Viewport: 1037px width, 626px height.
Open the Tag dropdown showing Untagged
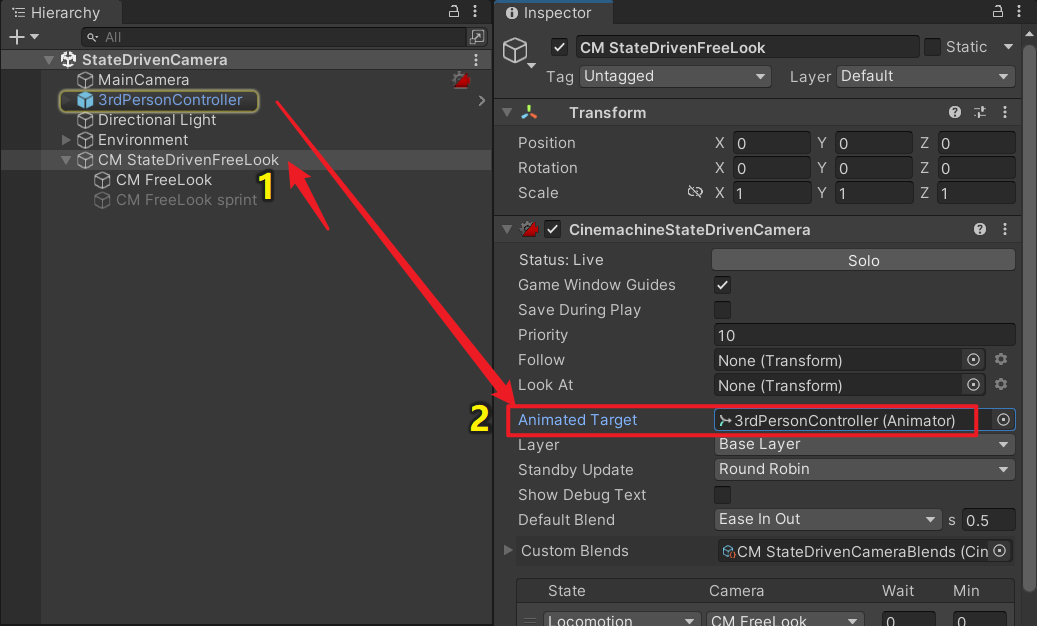click(x=675, y=77)
